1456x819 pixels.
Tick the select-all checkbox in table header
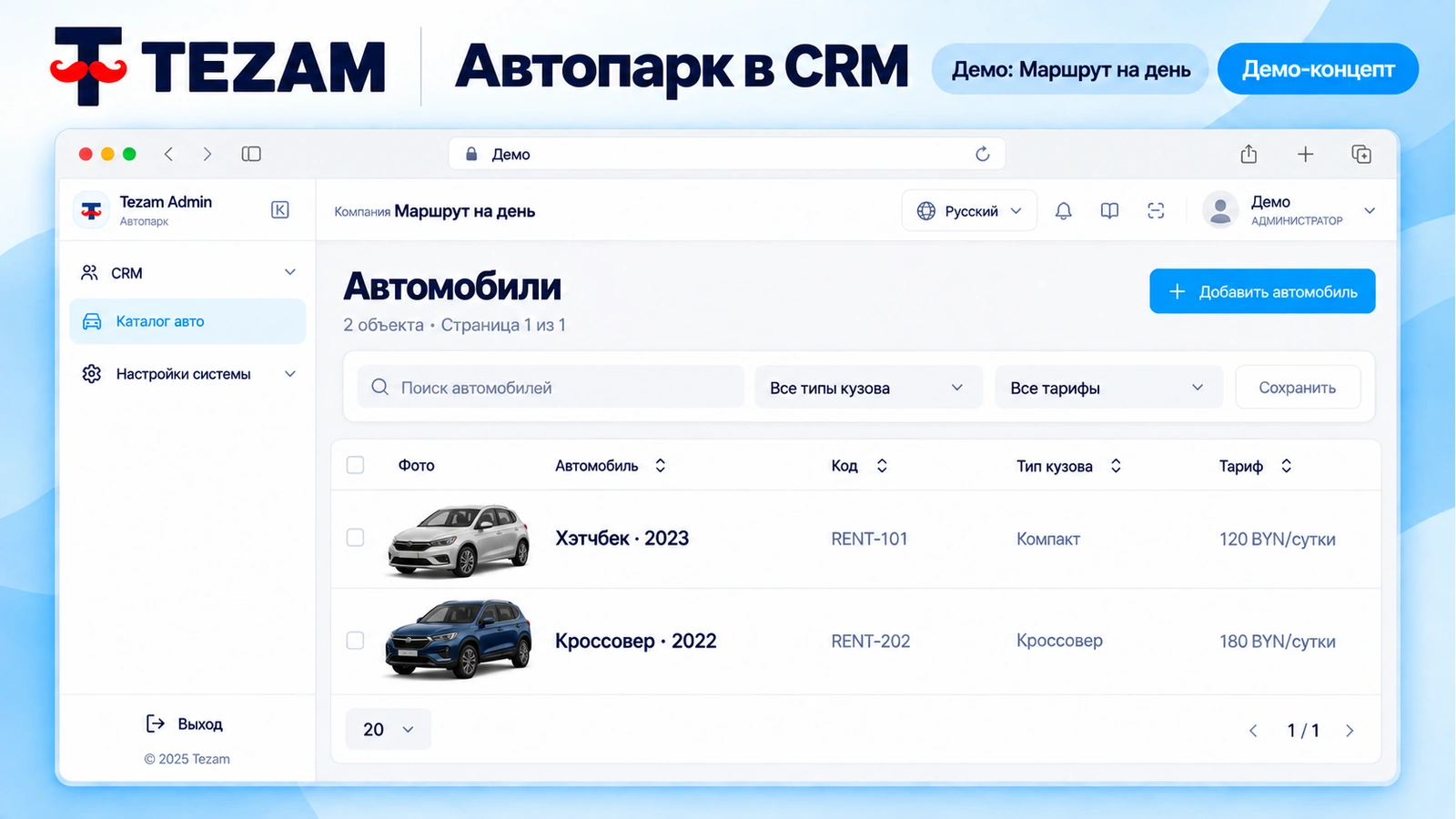click(x=355, y=465)
